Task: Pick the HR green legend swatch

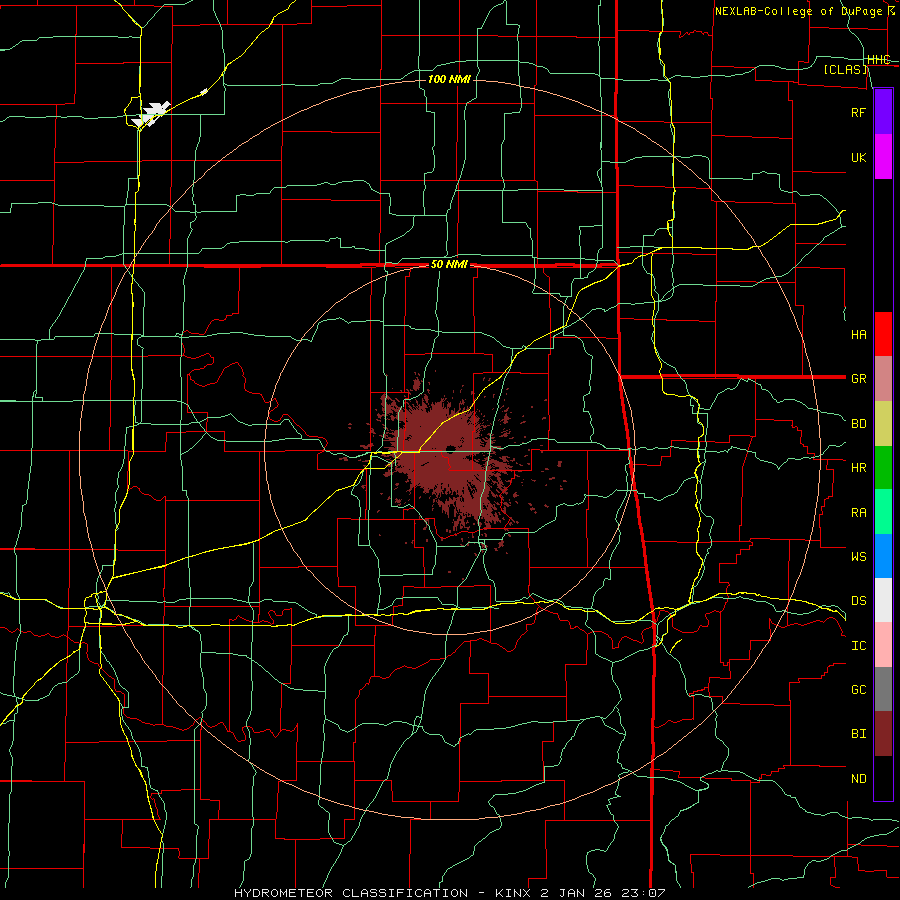Action: point(883,468)
